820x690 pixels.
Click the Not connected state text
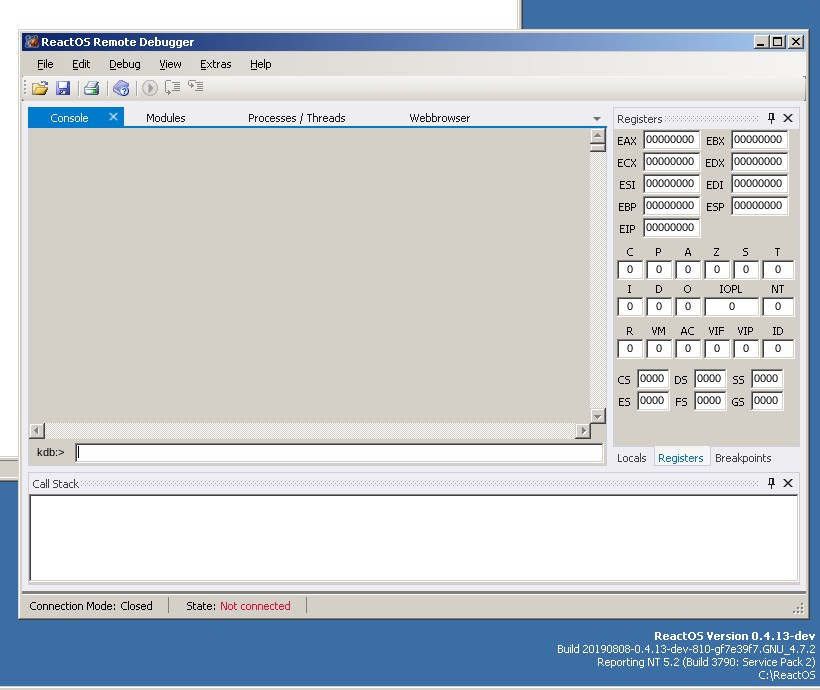click(x=255, y=606)
